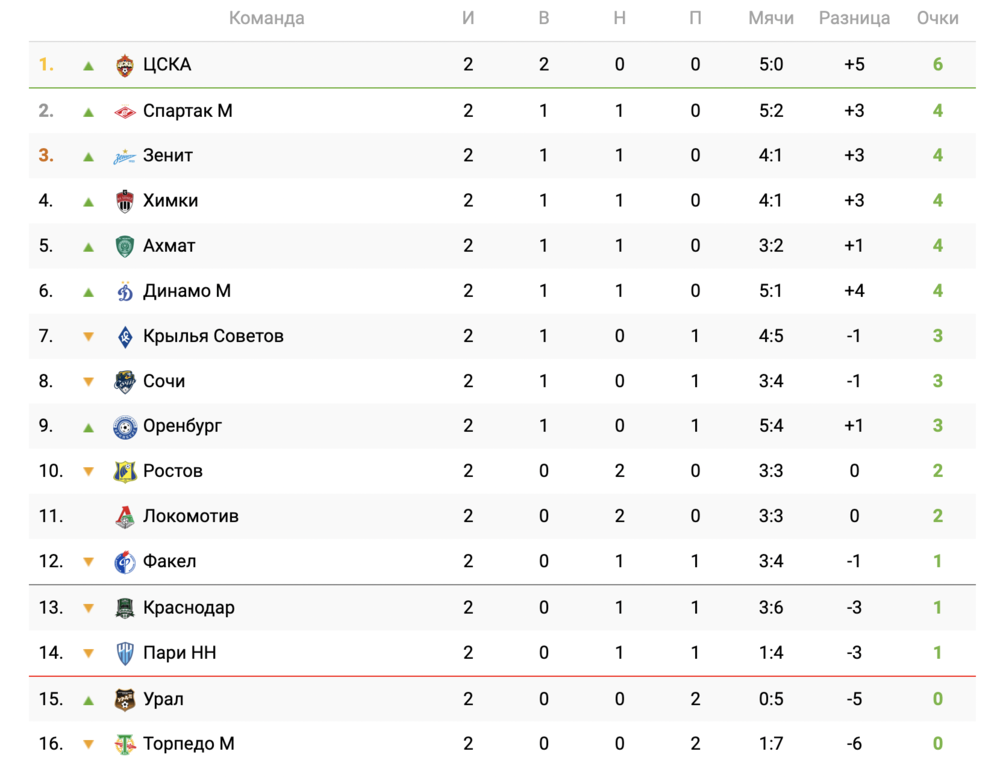This screenshot has height=778, width=1000.
Task: Click the orange down arrow beside Факел
Action: point(88,563)
